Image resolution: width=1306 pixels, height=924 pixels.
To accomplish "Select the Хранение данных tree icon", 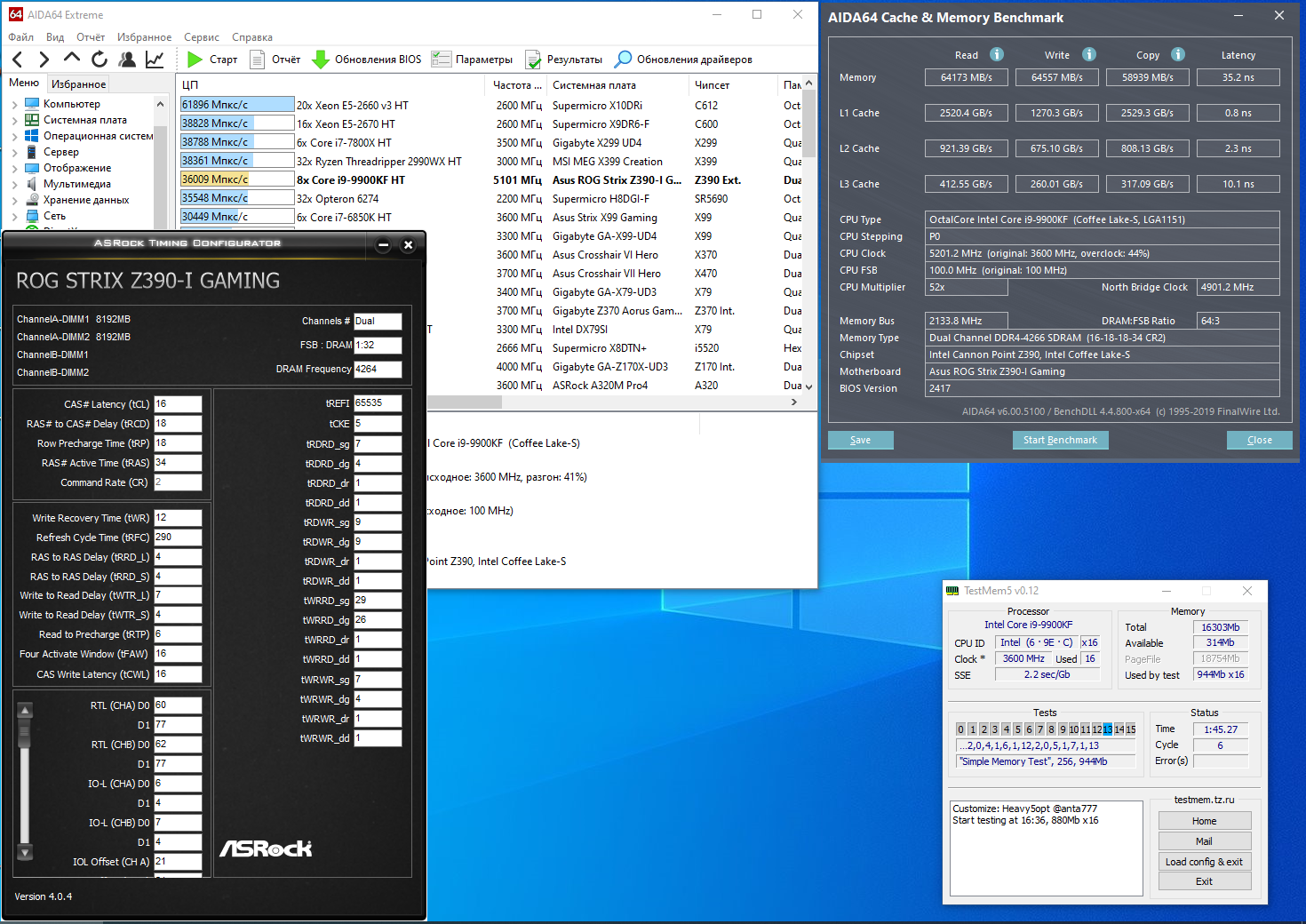I will click(x=33, y=200).
